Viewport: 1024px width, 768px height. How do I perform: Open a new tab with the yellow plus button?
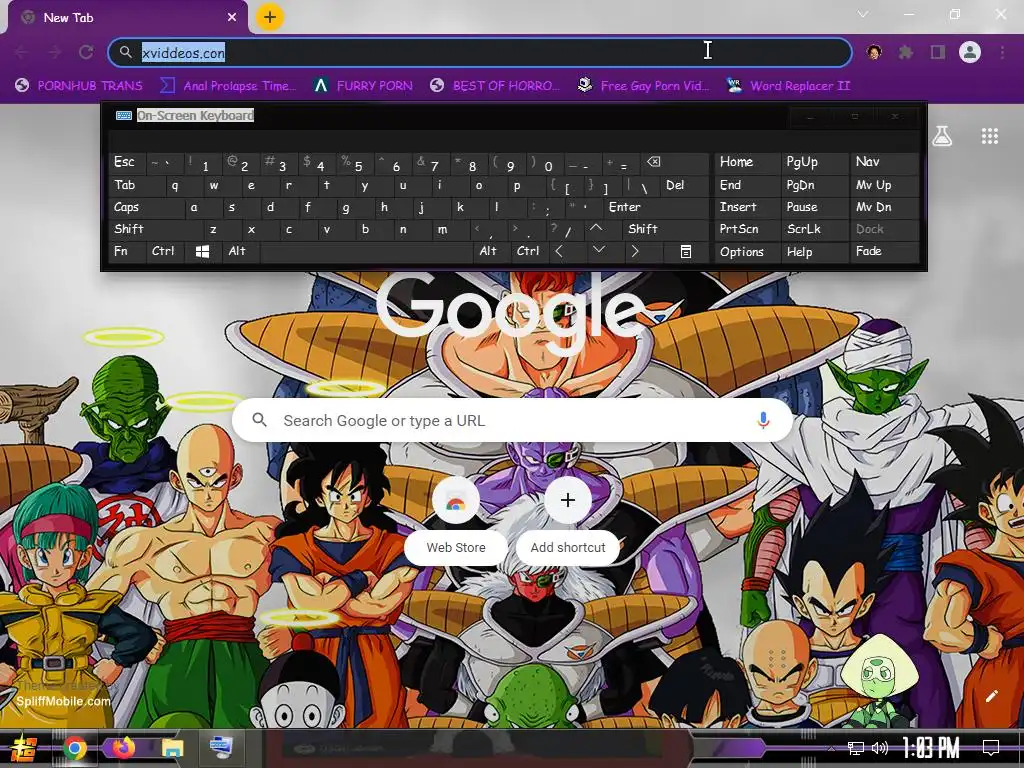tap(270, 17)
